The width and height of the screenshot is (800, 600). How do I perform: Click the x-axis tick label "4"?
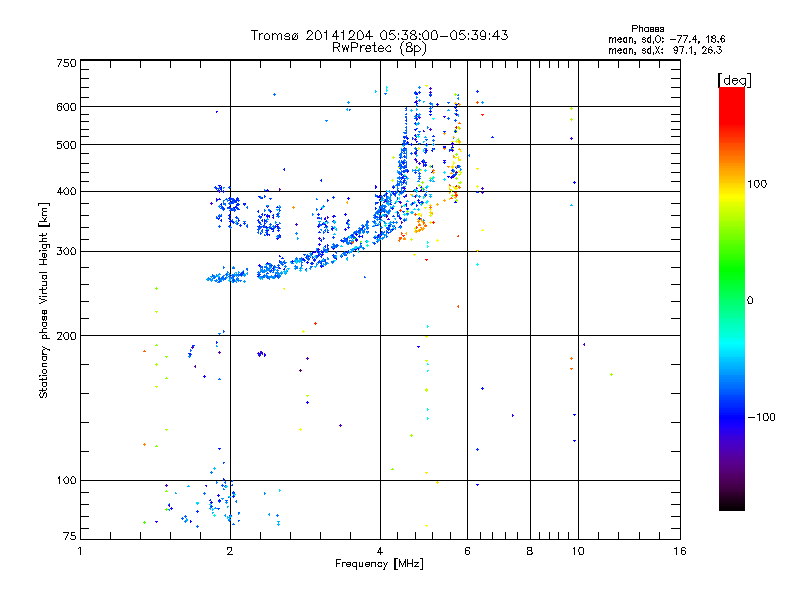coord(380,551)
